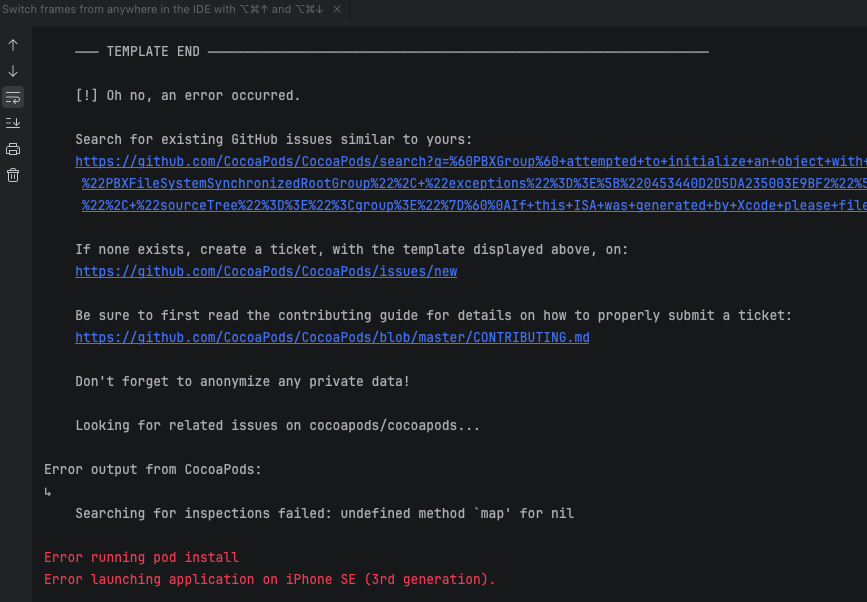Screen dimensions: 867x602
Task: Click the fold arrow below Error output from CocoaPods
Action: [48, 491]
